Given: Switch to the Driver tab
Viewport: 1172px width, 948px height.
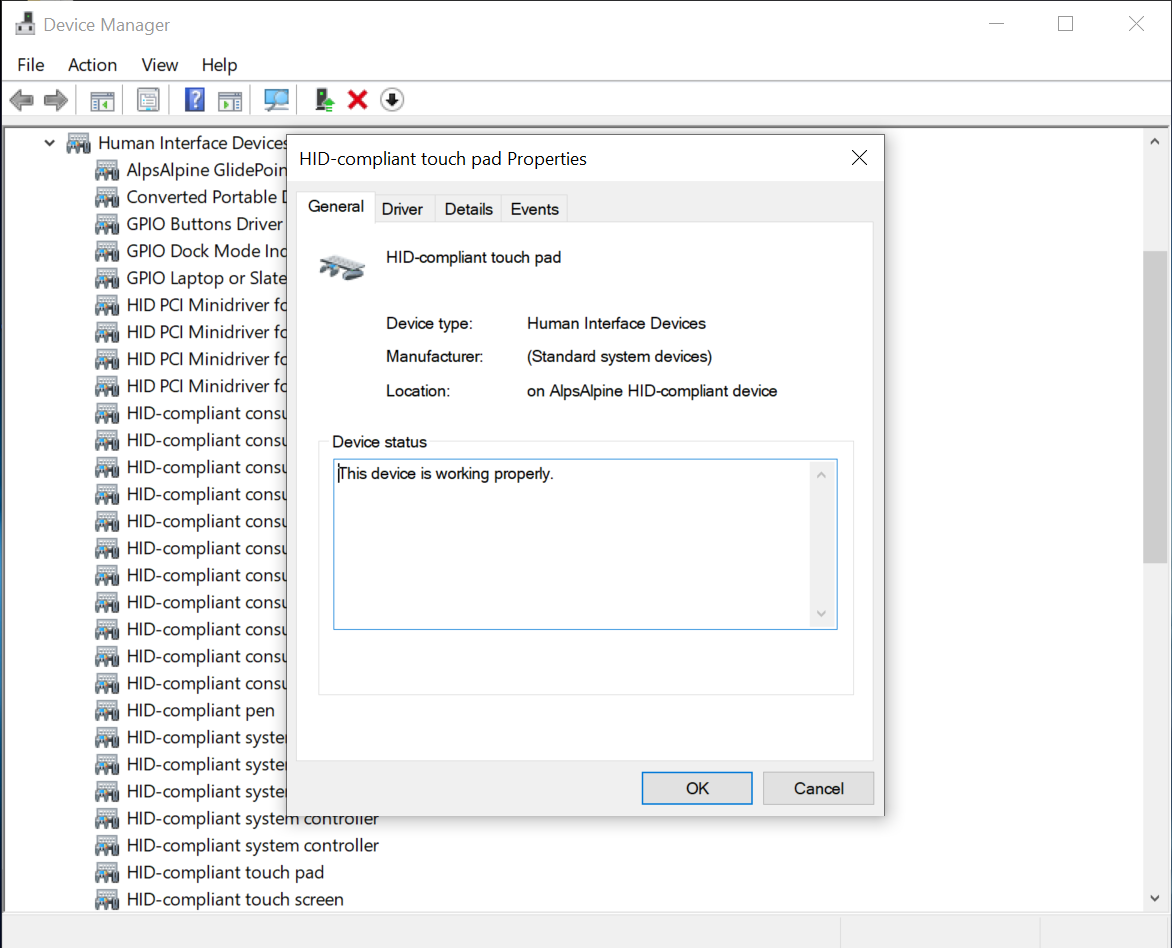Looking at the screenshot, I should point(402,209).
